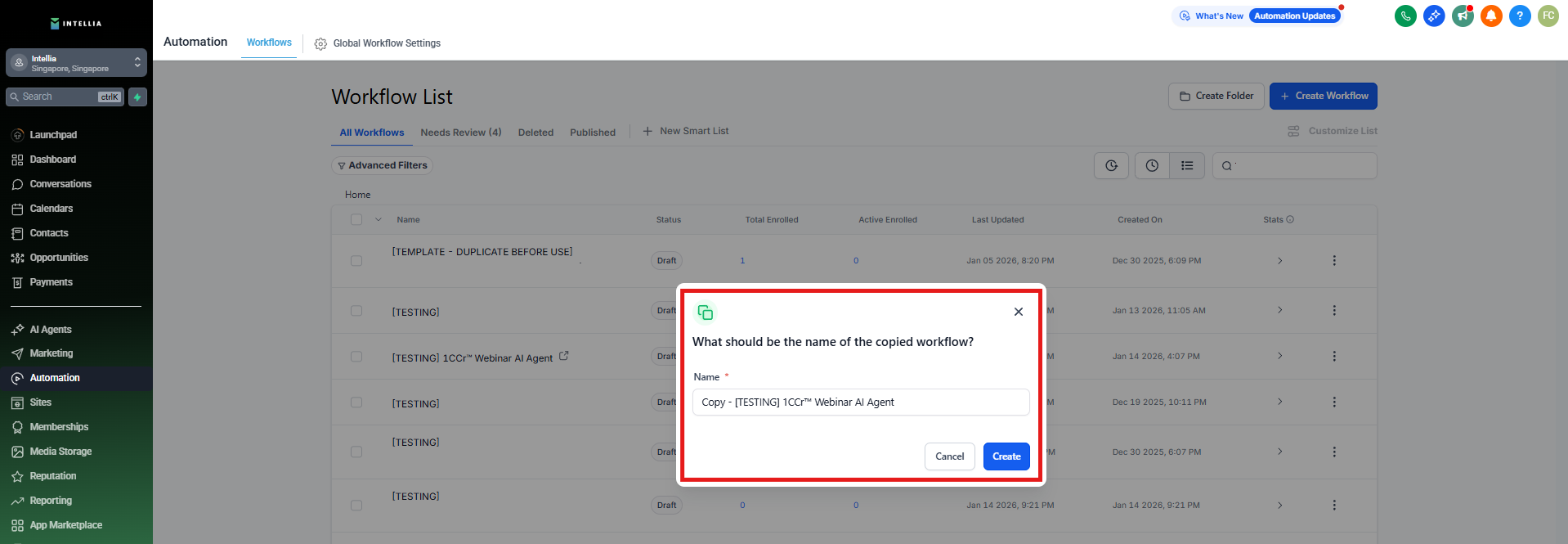The height and width of the screenshot is (544, 1568).
Task: Open Contacts in the sidebar
Action: click(x=49, y=233)
